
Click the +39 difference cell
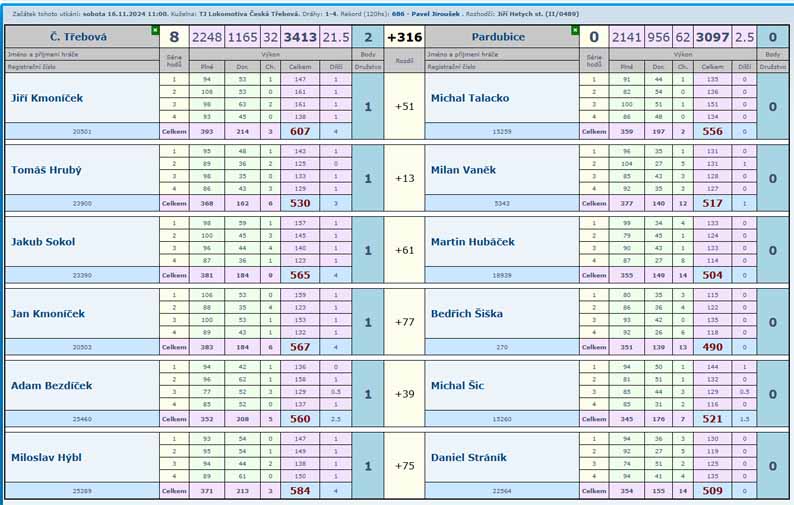(x=404, y=394)
